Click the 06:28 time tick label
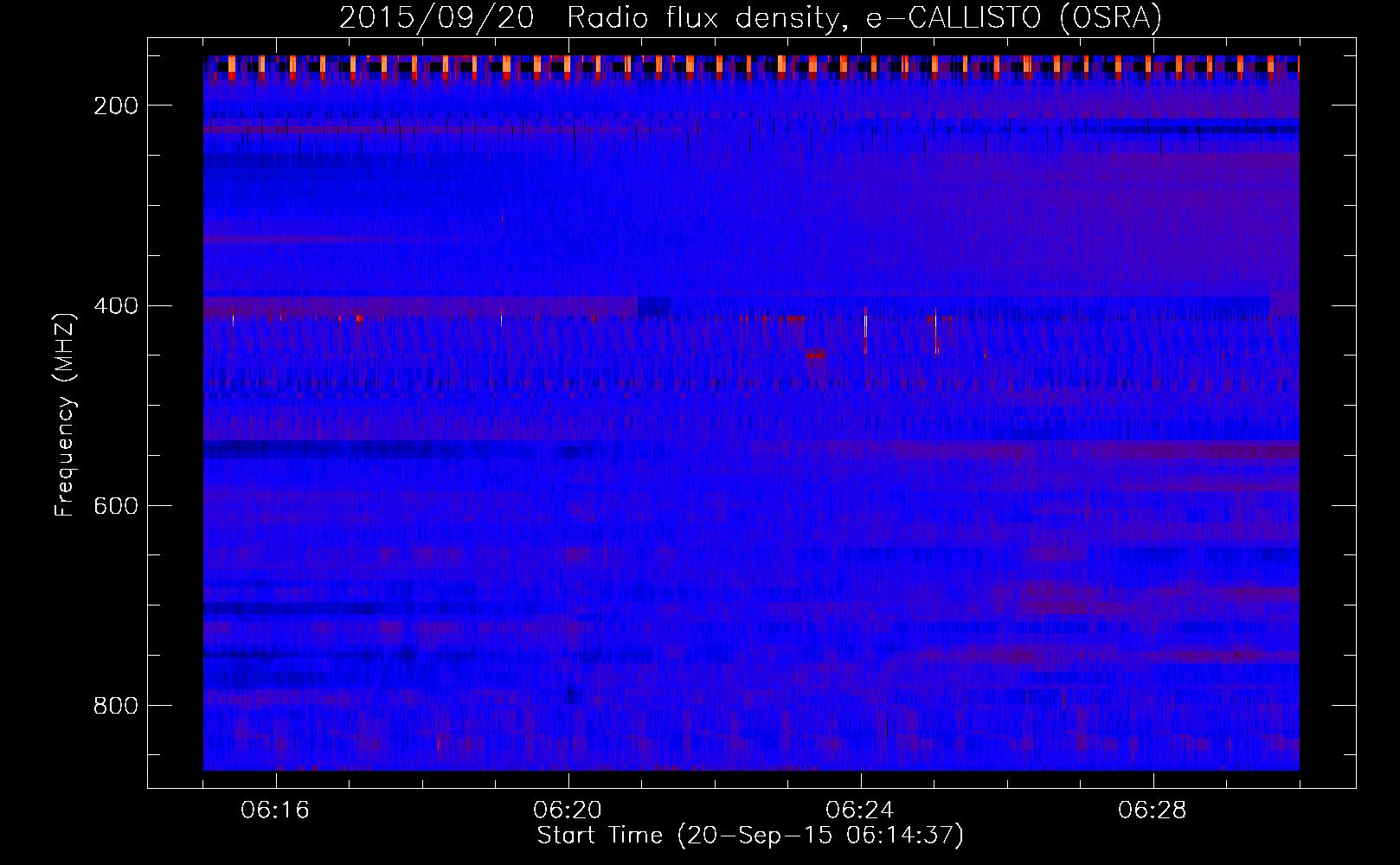 pos(1153,811)
